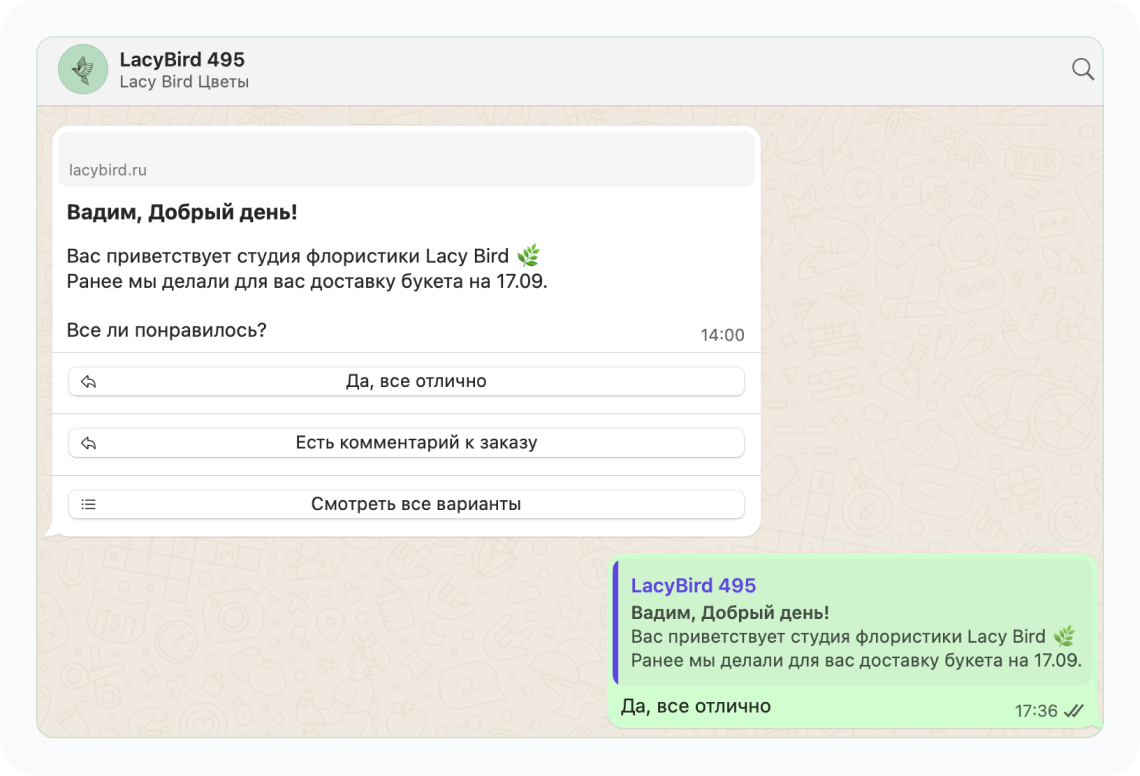The height and width of the screenshot is (776, 1140).
Task: Click the 17:36 sent message timestamp
Action: click(1036, 711)
